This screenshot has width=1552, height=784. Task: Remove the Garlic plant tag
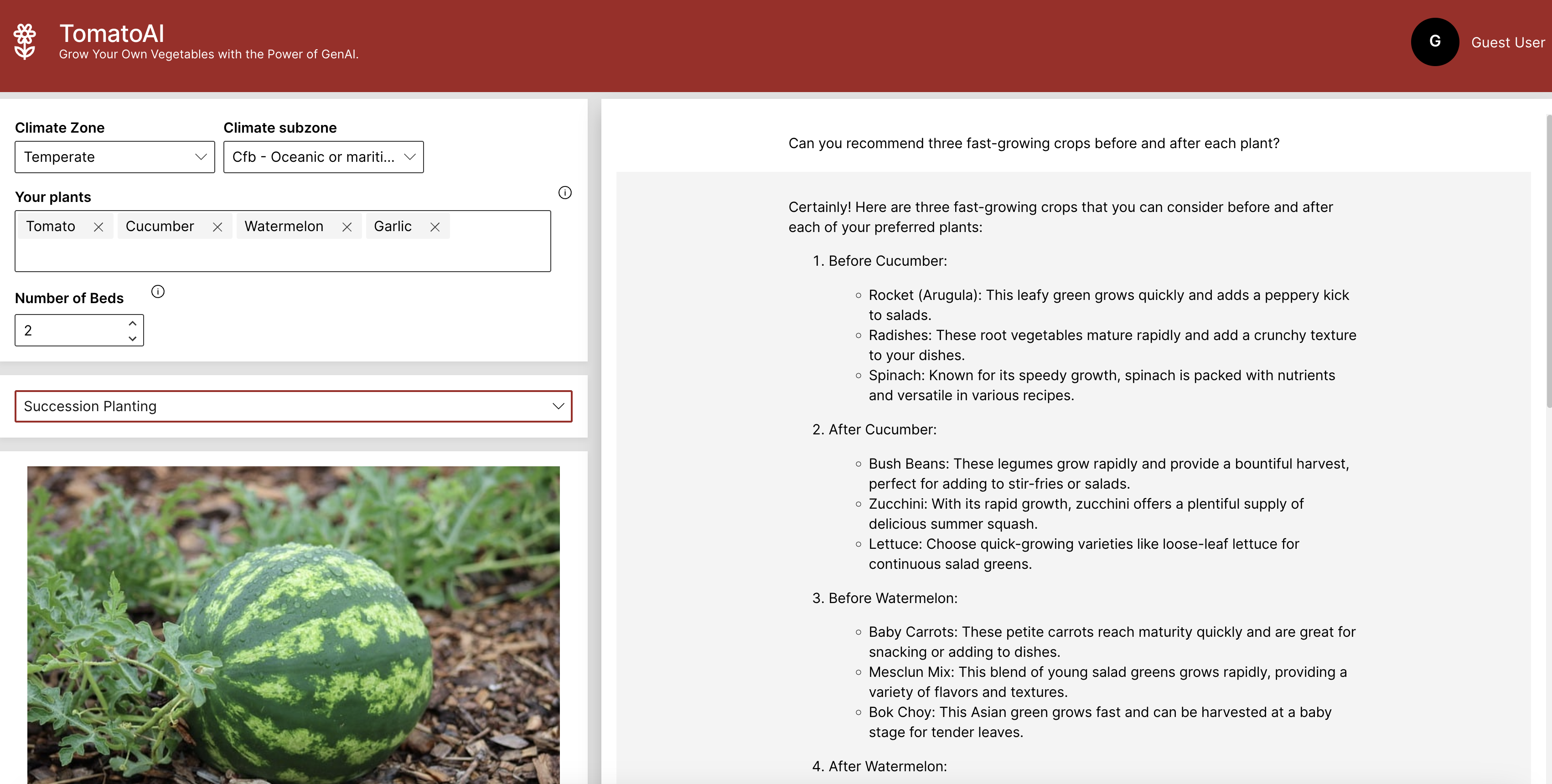click(435, 227)
